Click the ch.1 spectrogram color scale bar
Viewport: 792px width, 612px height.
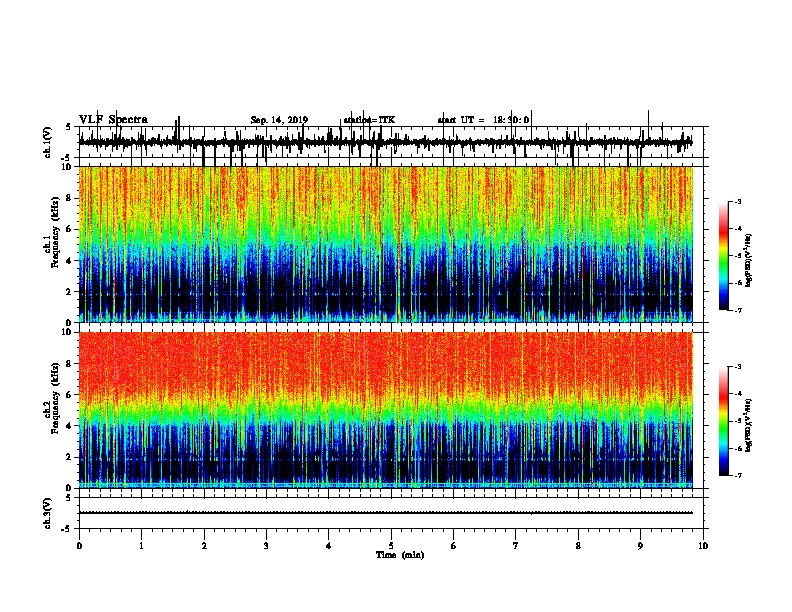[723, 256]
